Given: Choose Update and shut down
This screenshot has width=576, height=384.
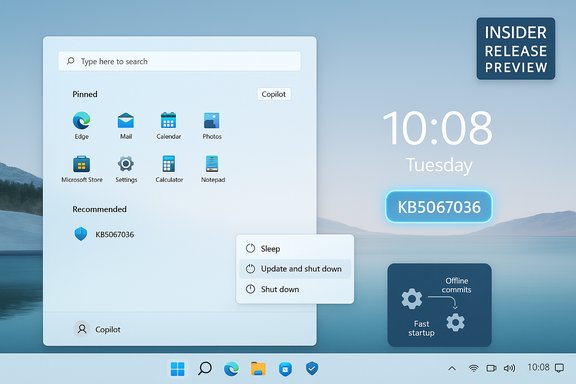Looking at the screenshot, I should click(x=295, y=269).
